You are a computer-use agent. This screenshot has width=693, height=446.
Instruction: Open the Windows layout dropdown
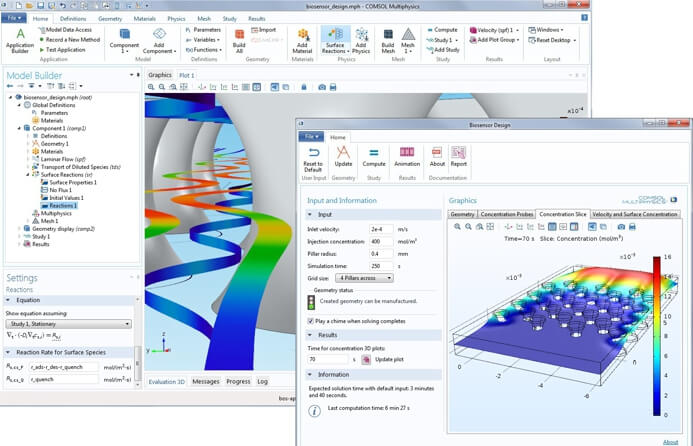tap(546, 30)
